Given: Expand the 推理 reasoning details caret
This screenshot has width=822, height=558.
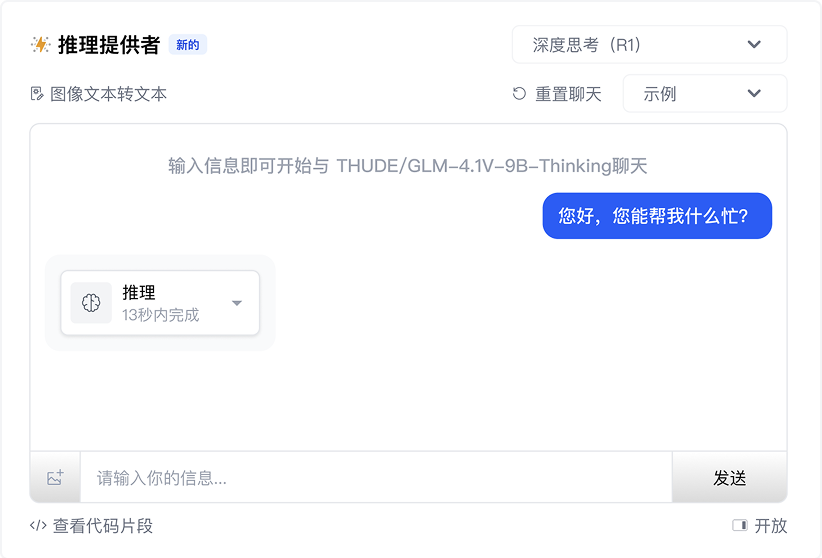Looking at the screenshot, I should coord(237,303).
